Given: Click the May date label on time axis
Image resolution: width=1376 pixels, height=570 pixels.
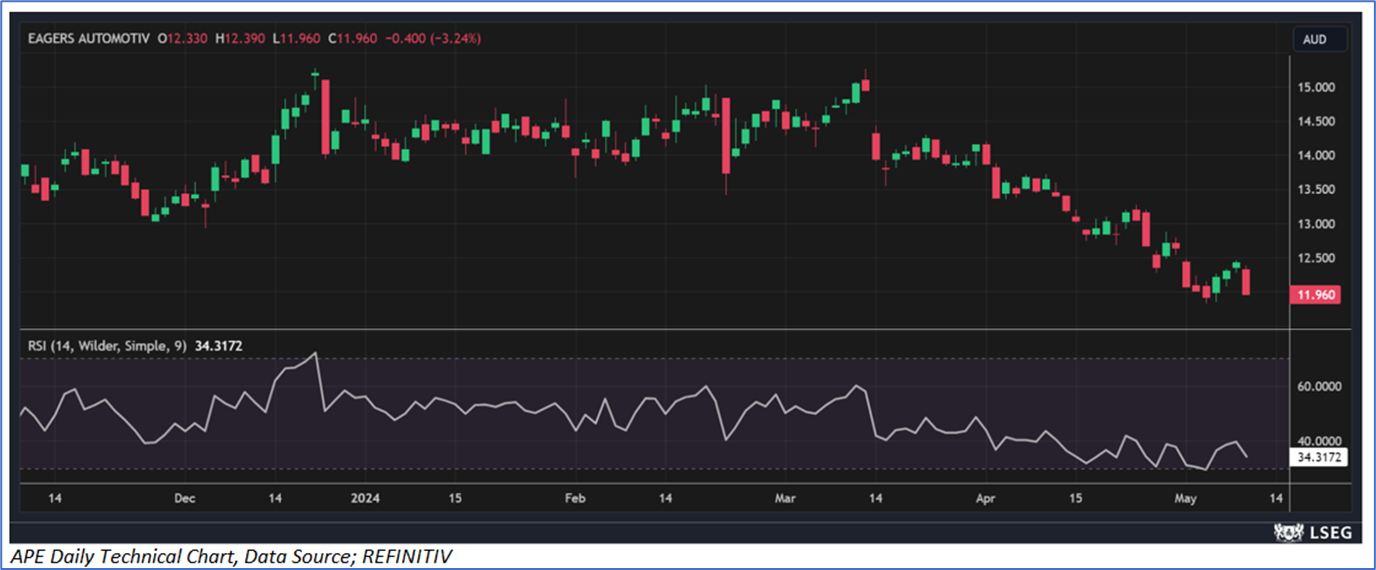Looking at the screenshot, I should [x=1186, y=497].
